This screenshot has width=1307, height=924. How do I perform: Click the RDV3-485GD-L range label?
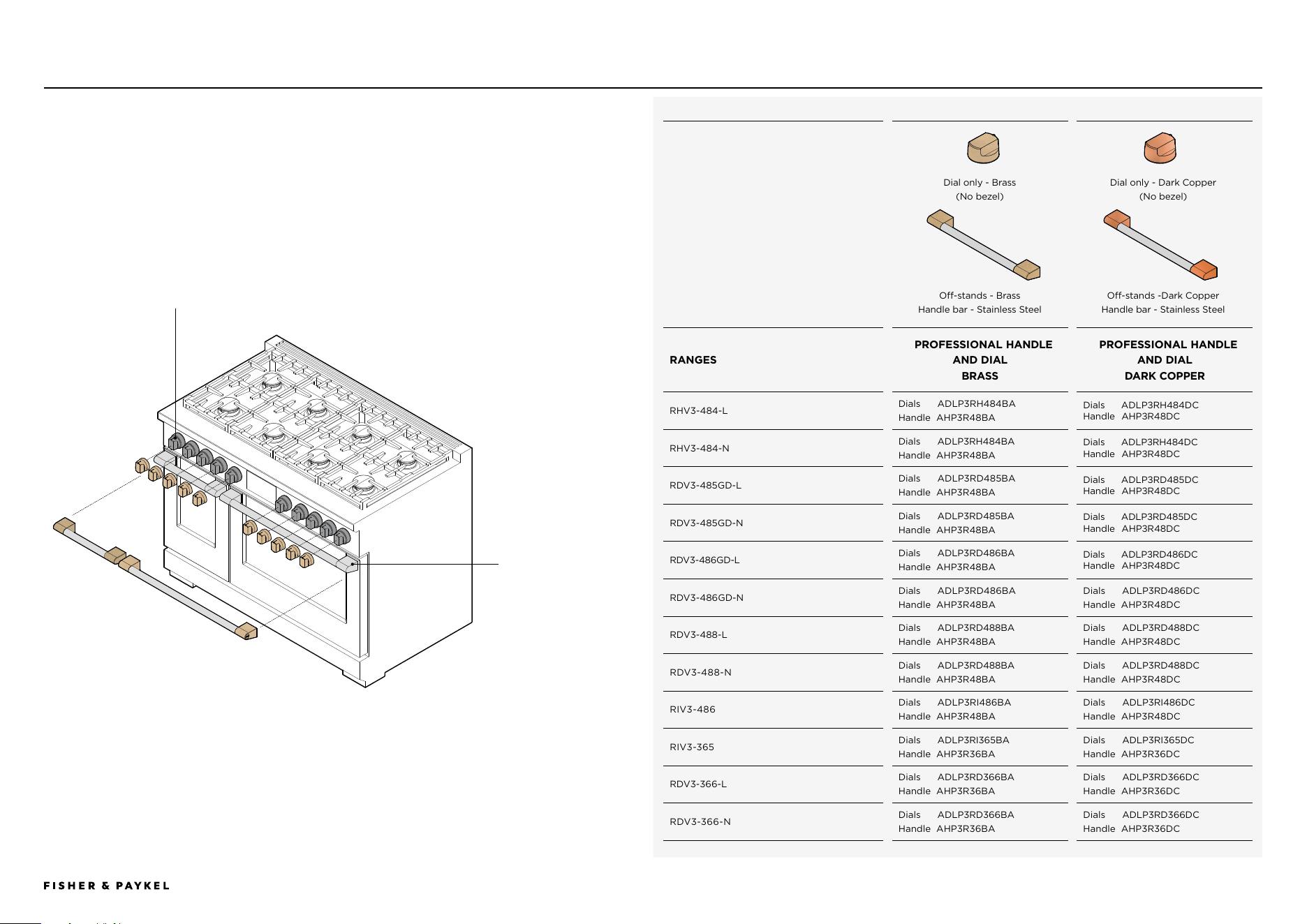[705, 486]
